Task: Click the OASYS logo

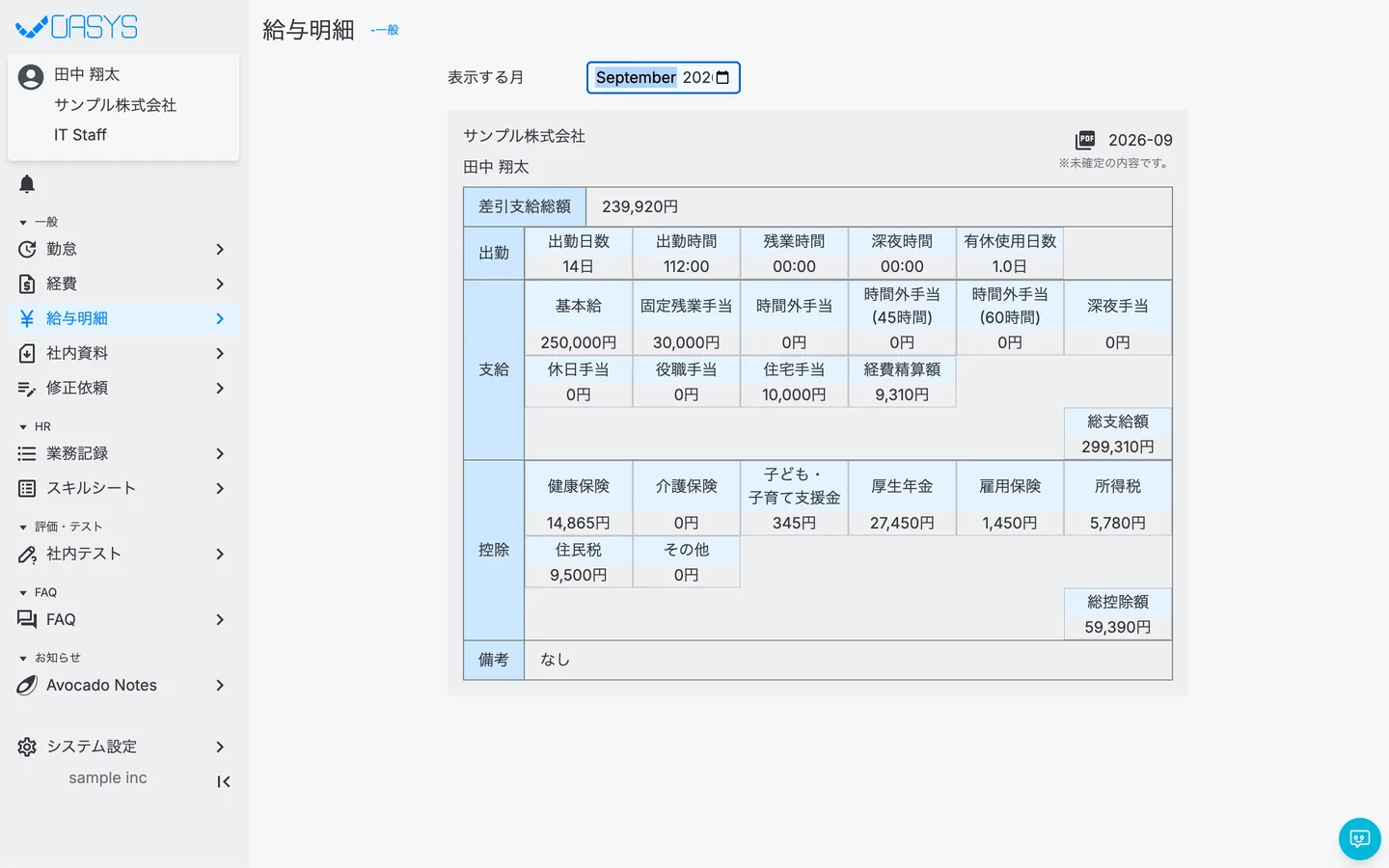Action: click(77, 27)
